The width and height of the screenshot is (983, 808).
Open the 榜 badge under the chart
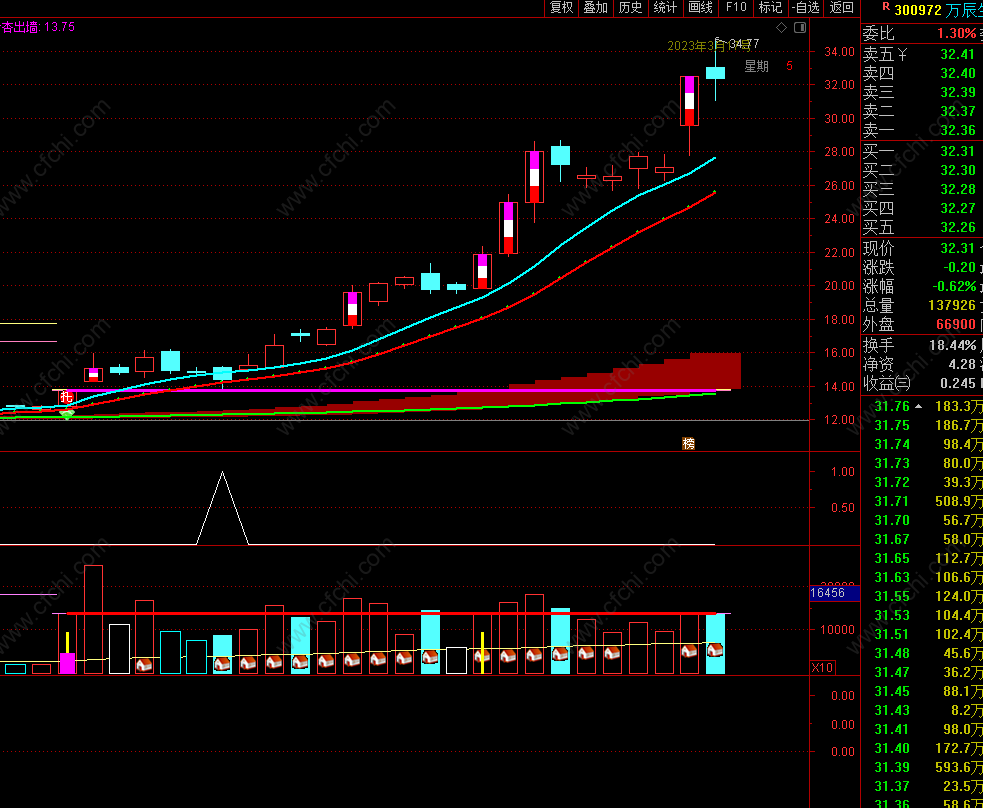coord(688,444)
